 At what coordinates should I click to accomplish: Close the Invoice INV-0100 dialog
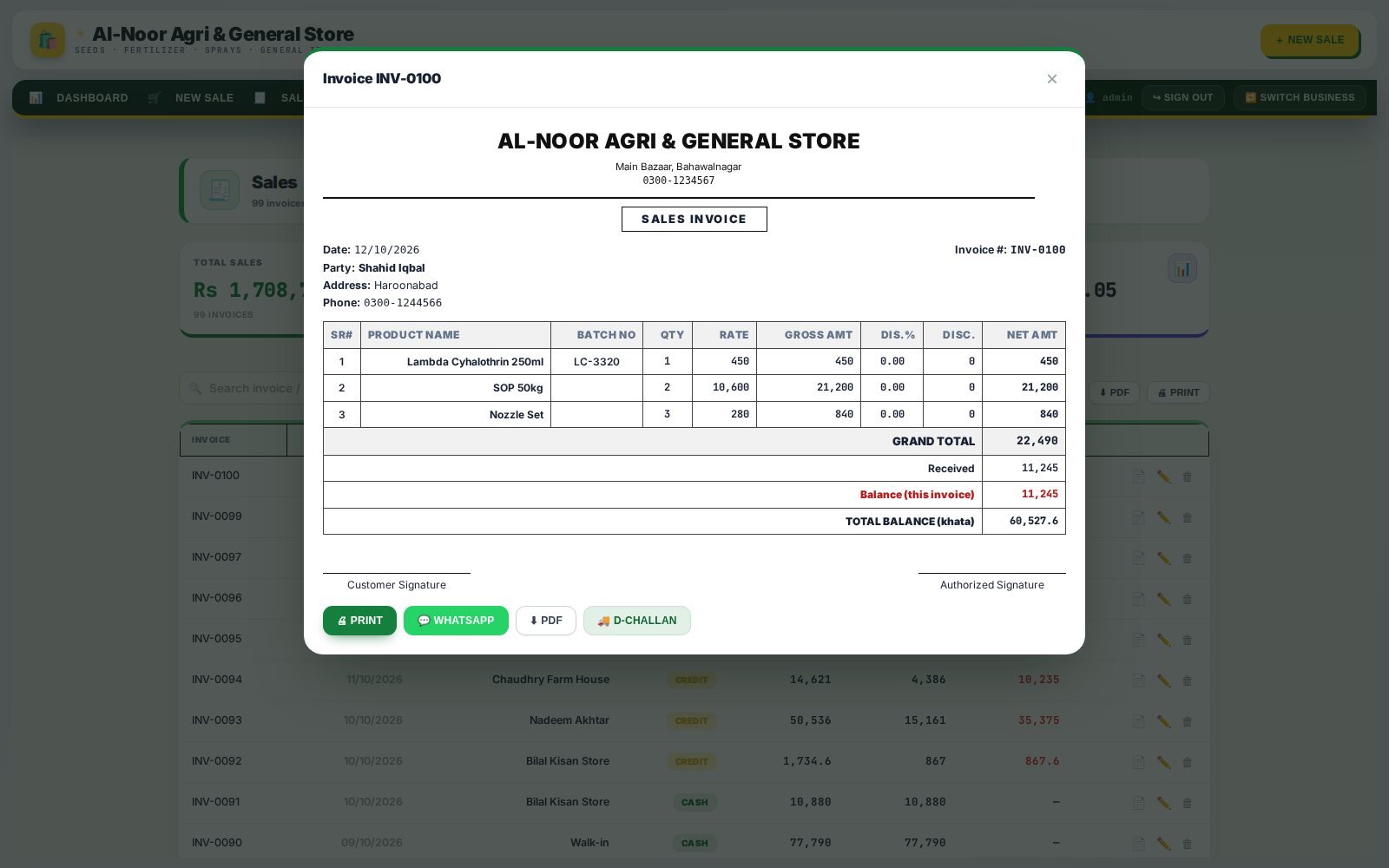pos(1051,79)
